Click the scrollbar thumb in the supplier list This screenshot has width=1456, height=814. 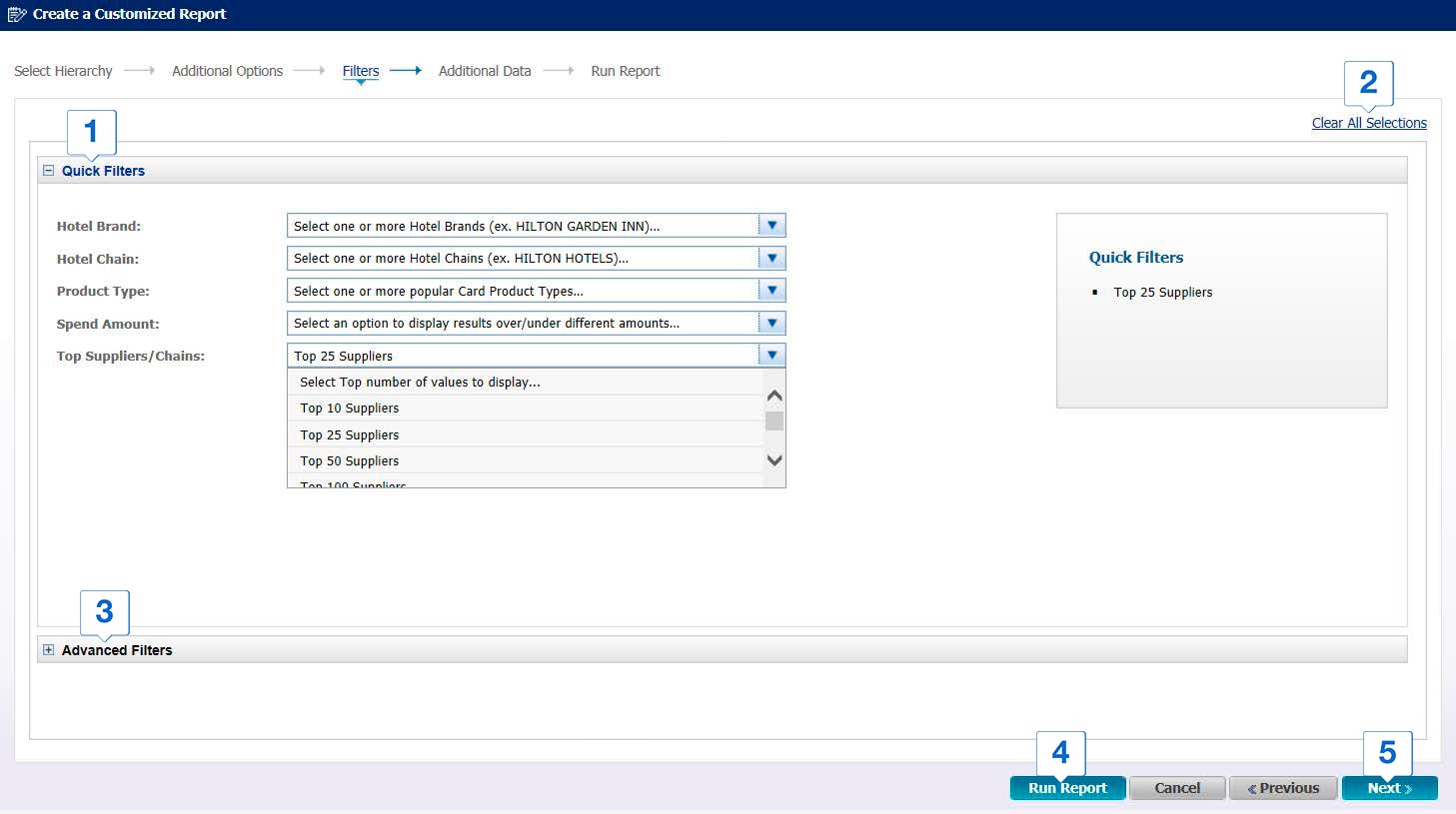tap(772, 420)
